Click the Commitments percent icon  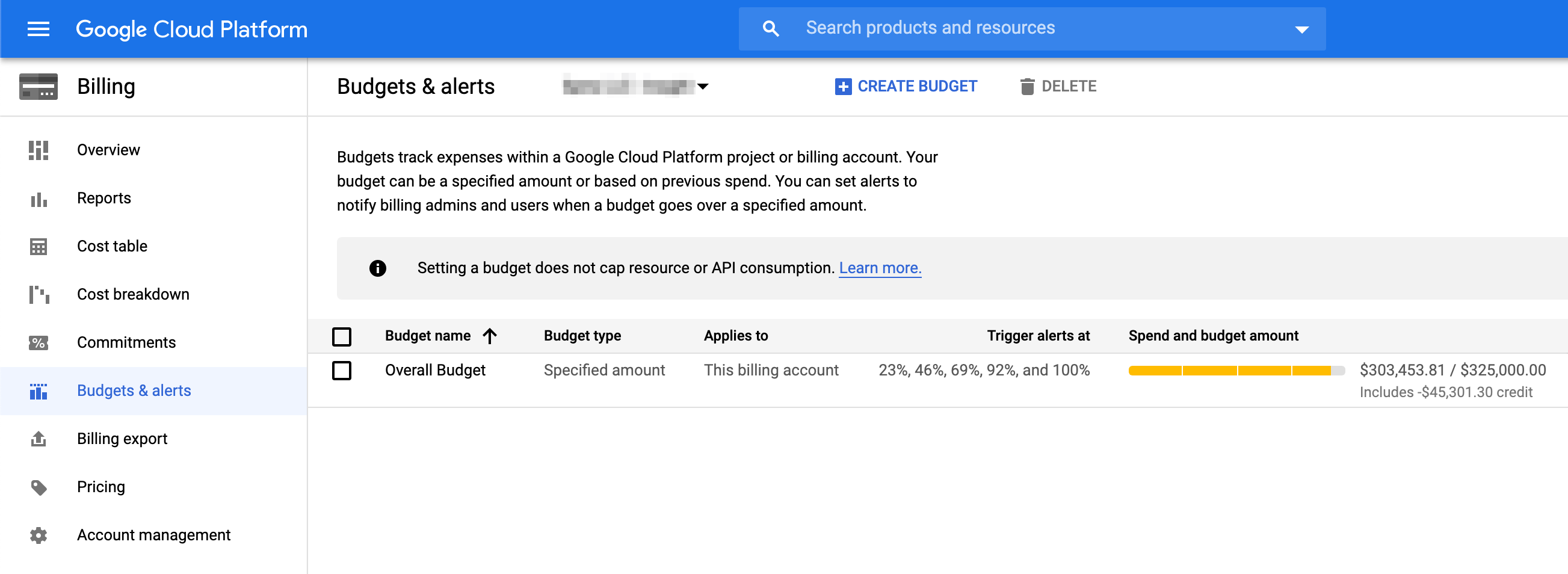coord(39,343)
